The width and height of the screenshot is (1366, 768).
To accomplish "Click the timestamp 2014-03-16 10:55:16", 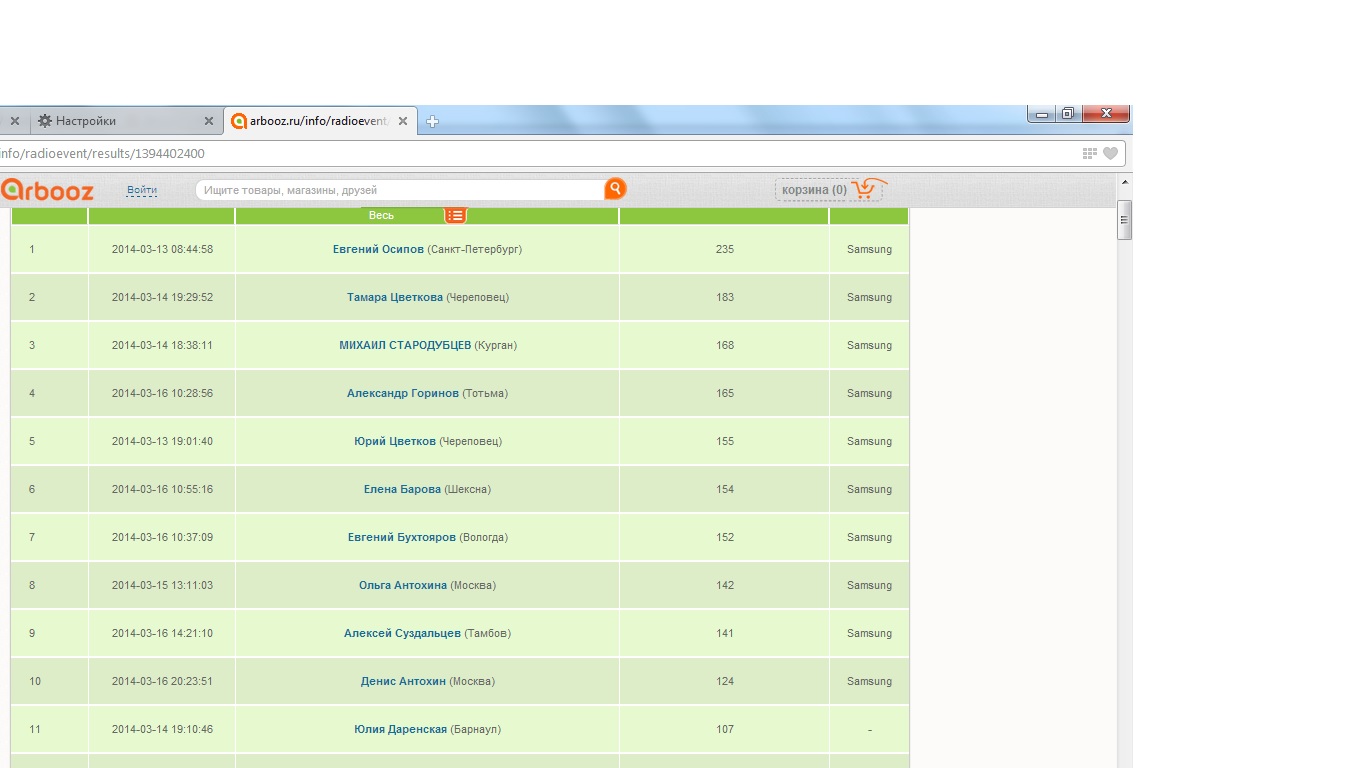I will pyautogui.click(x=162, y=489).
